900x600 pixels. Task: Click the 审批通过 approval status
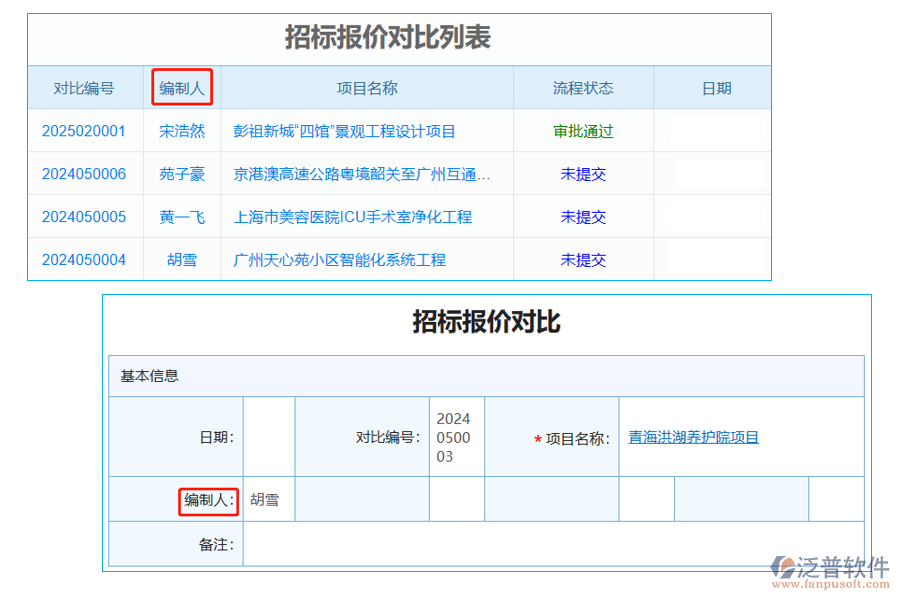coord(582,131)
